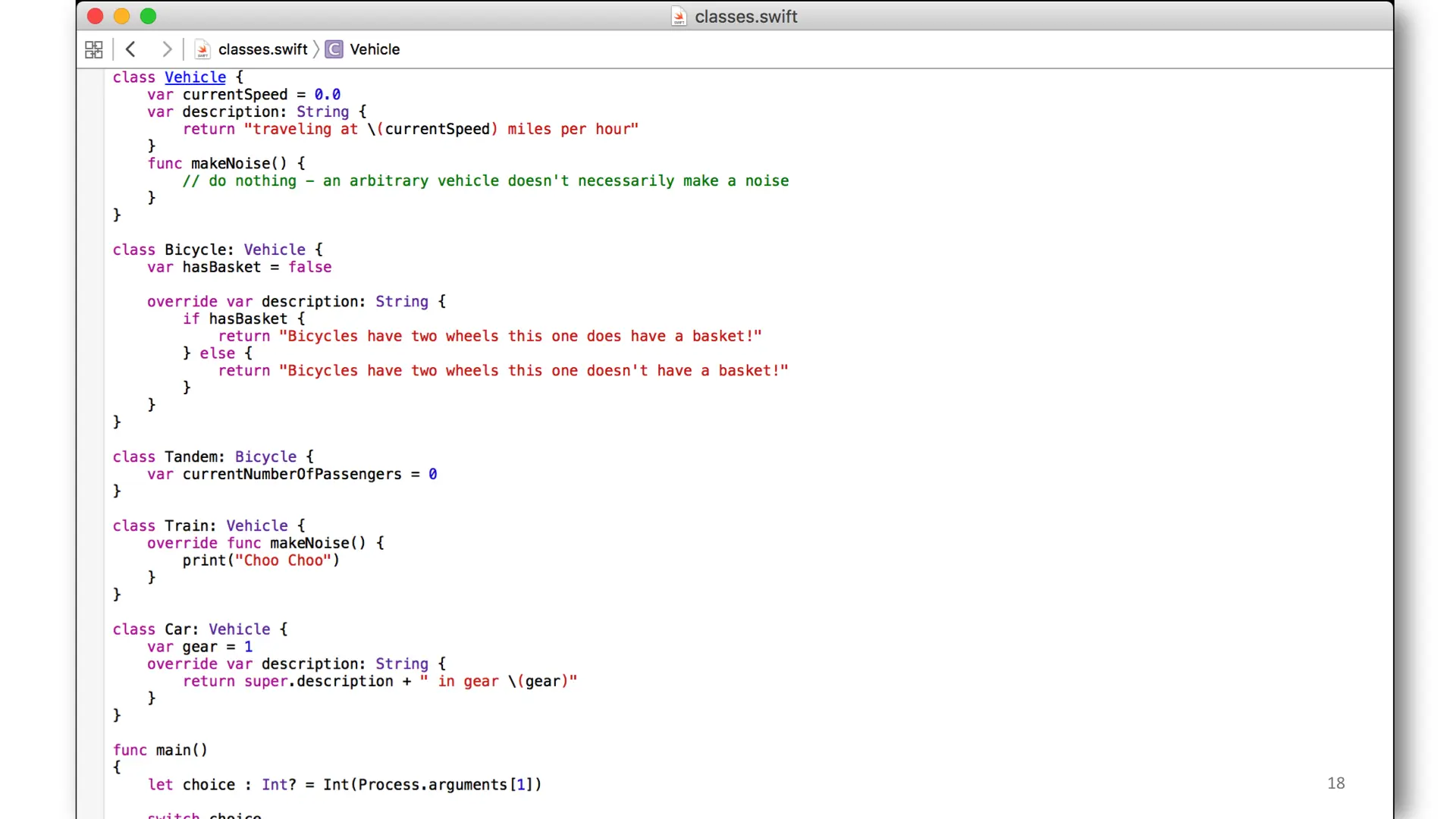Image resolution: width=1456 pixels, height=819 pixels.
Task: Follow the underlined Vehicle class link
Action: pos(195,77)
